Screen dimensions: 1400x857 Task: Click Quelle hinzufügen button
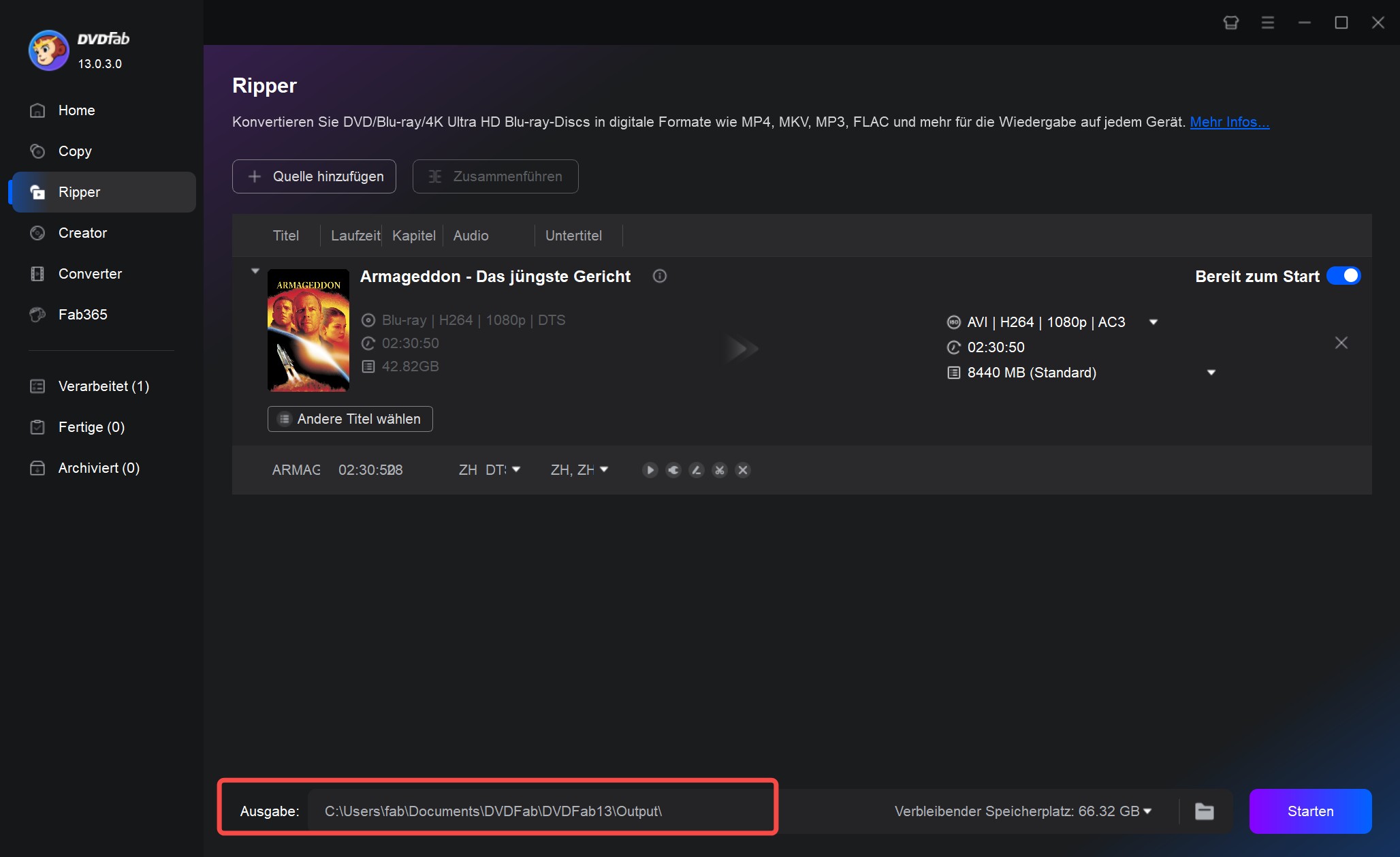[x=314, y=176]
